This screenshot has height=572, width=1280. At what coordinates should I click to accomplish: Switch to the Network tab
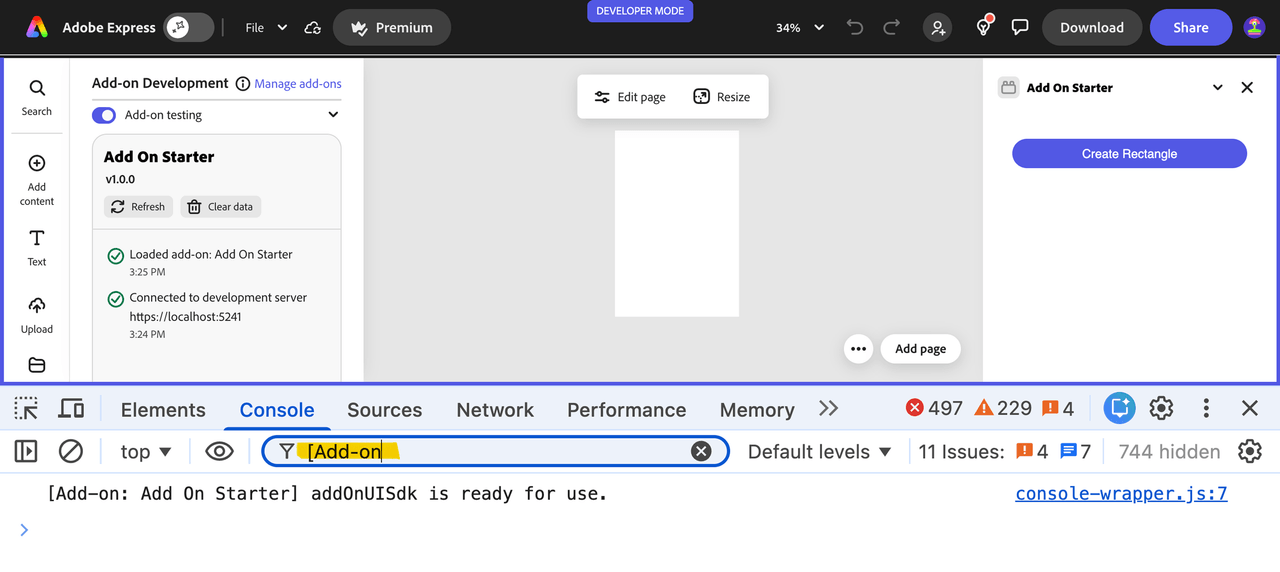tap(495, 409)
